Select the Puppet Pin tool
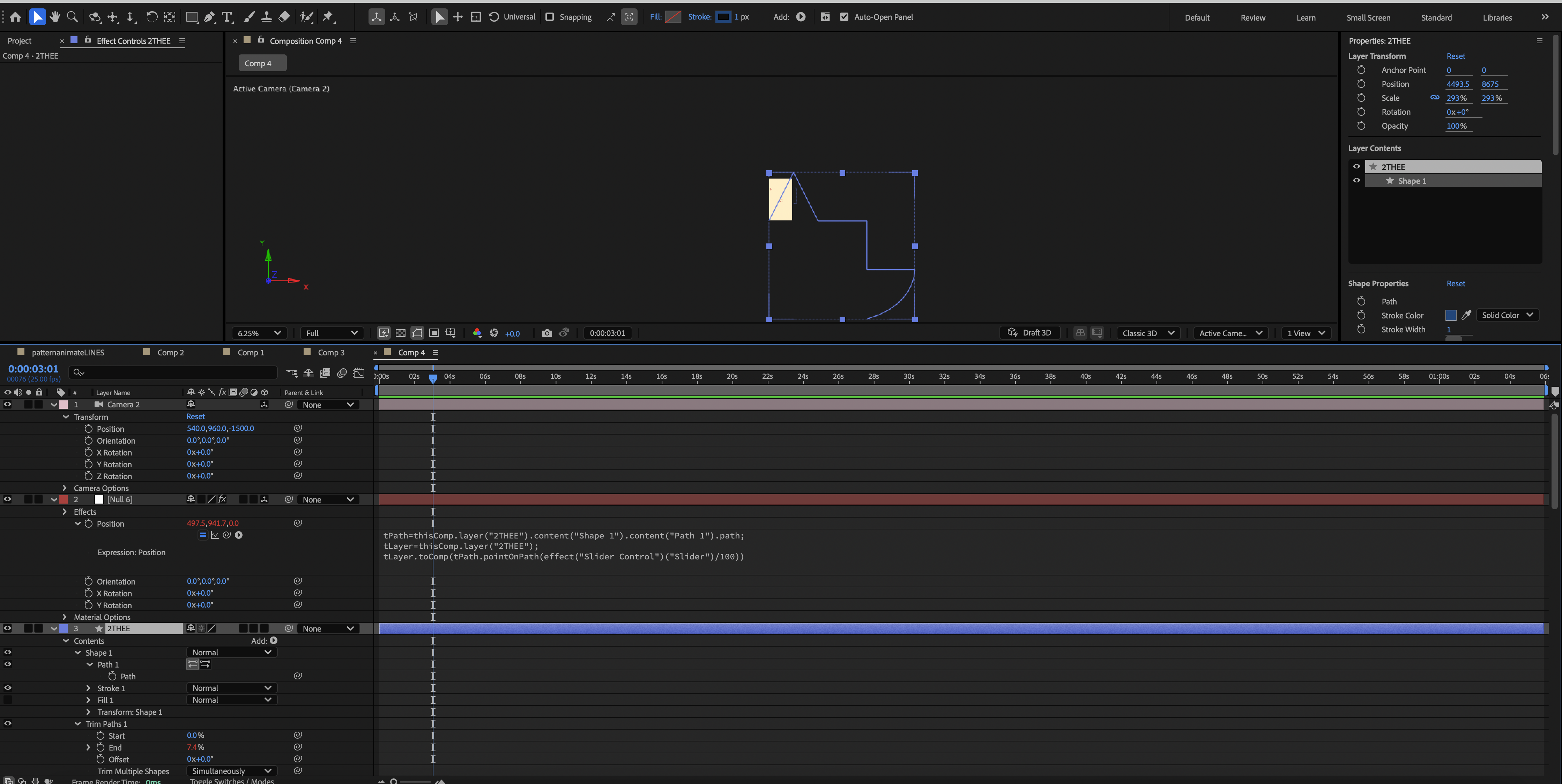 [328, 17]
